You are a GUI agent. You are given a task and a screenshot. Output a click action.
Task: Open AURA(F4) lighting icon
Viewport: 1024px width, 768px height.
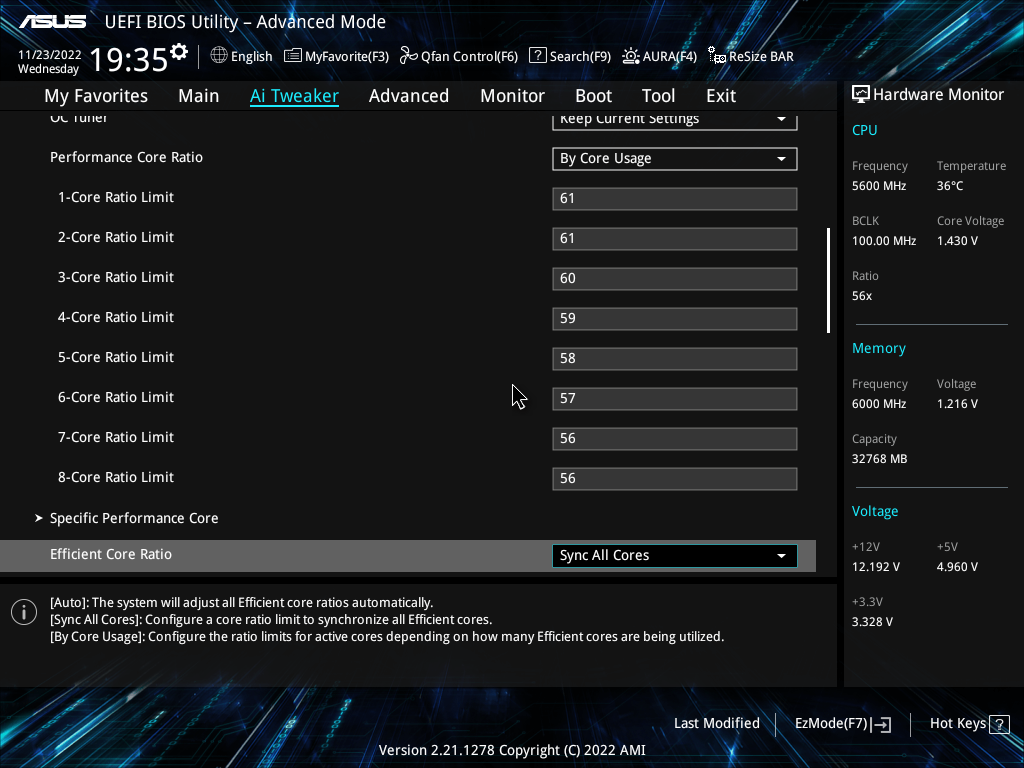[630, 56]
